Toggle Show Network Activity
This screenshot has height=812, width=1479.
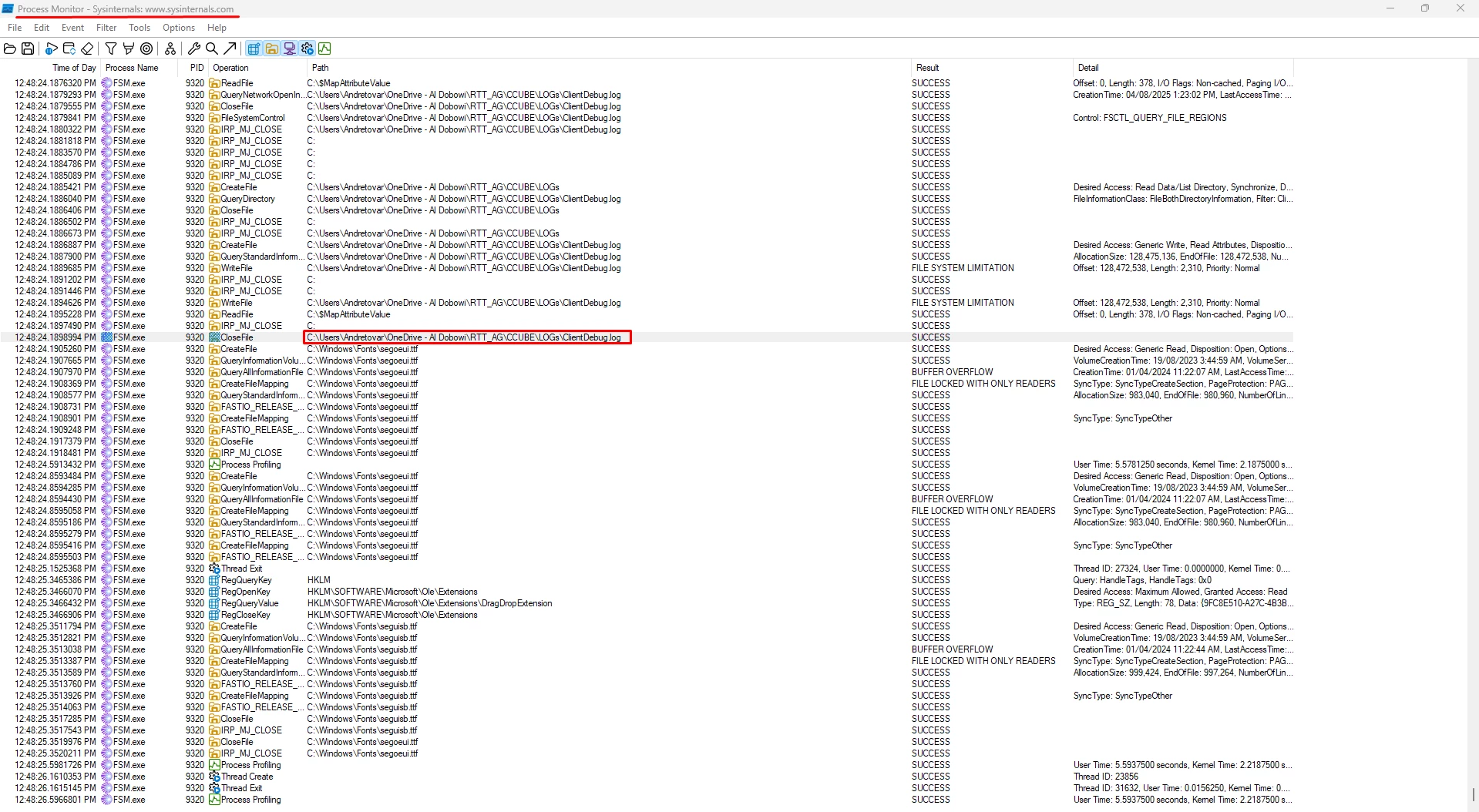[x=289, y=49]
